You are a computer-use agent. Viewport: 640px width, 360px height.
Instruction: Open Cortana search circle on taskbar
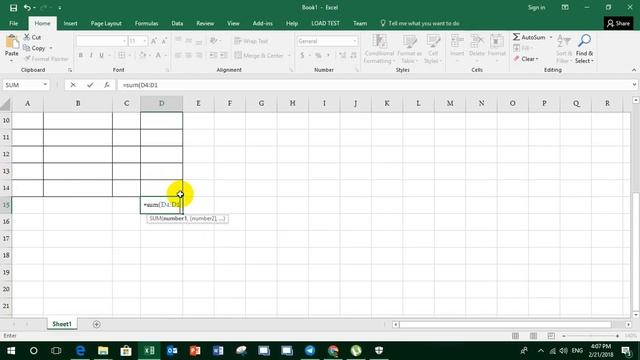33,351
